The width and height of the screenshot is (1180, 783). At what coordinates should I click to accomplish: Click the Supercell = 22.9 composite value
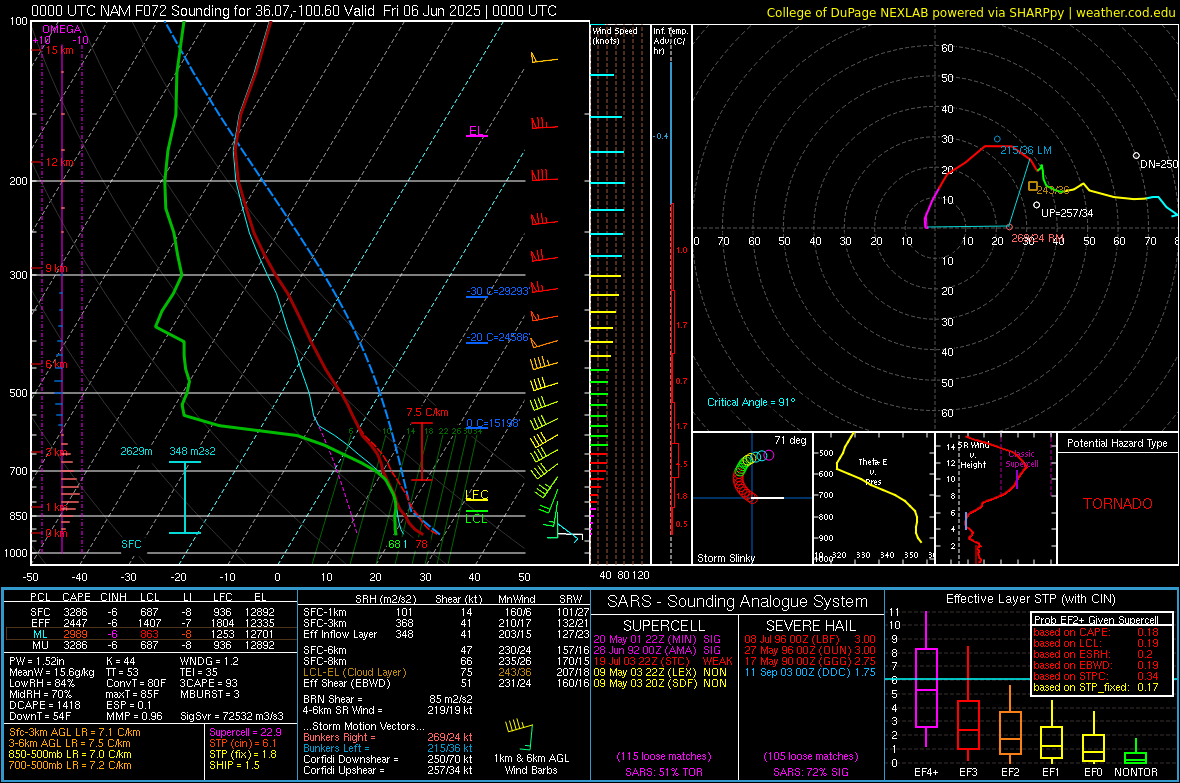pyautogui.click(x=245, y=732)
